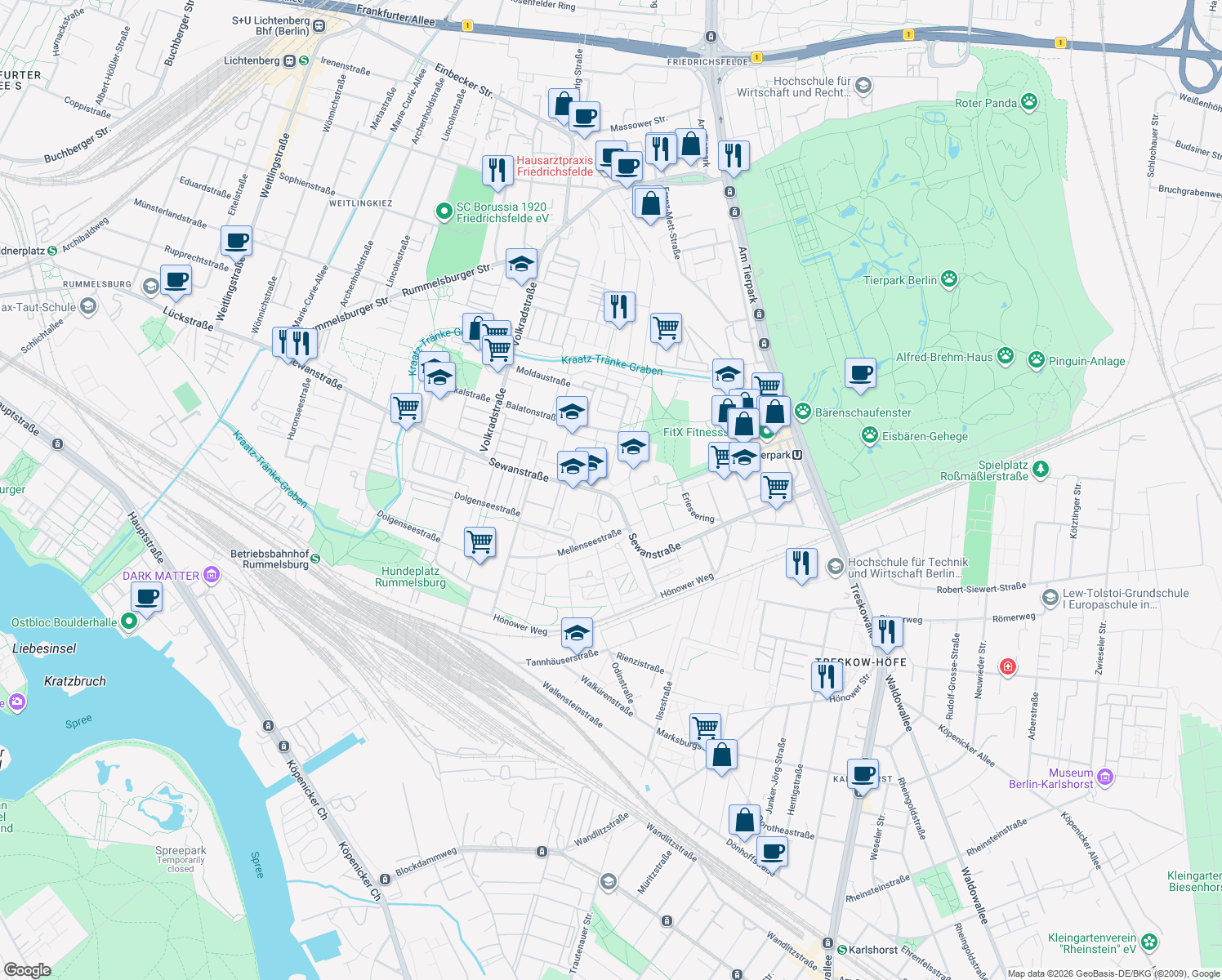
Task: Open the coffee marker on Weitlingstraße
Action: click(x=236, y=243)
